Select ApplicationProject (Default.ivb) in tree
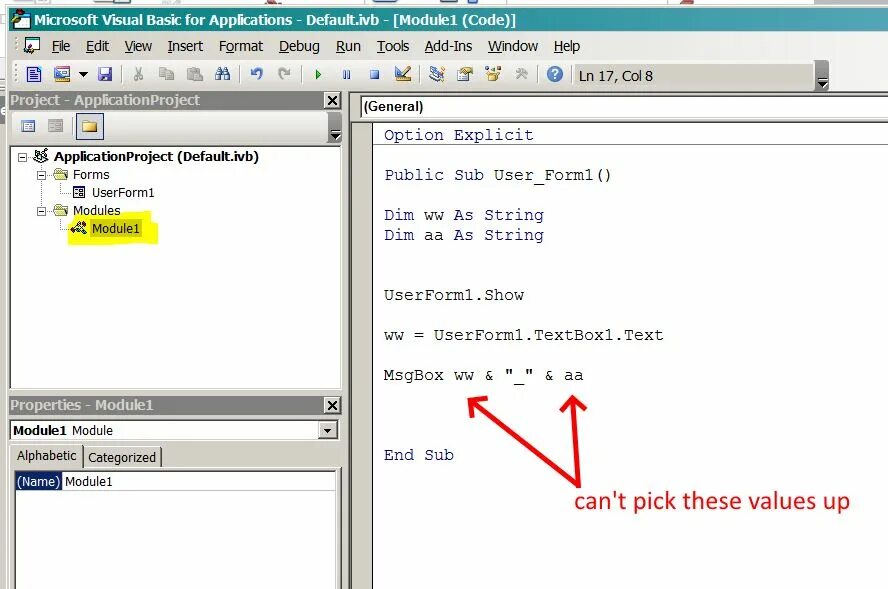Screen dimensions: 888x589 coord(156,156)
